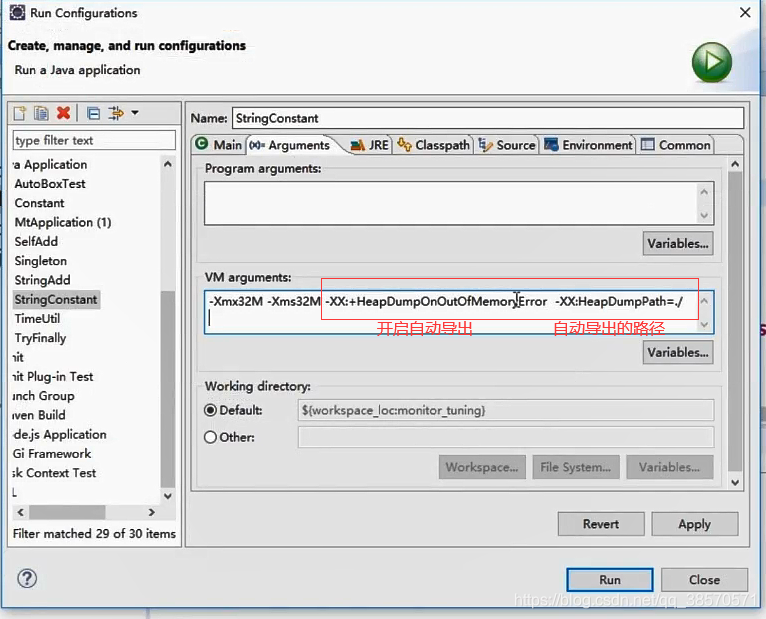This screenshot has width=766, height=619.
Task: Open the Classpath tab
Action: (433, 145)
